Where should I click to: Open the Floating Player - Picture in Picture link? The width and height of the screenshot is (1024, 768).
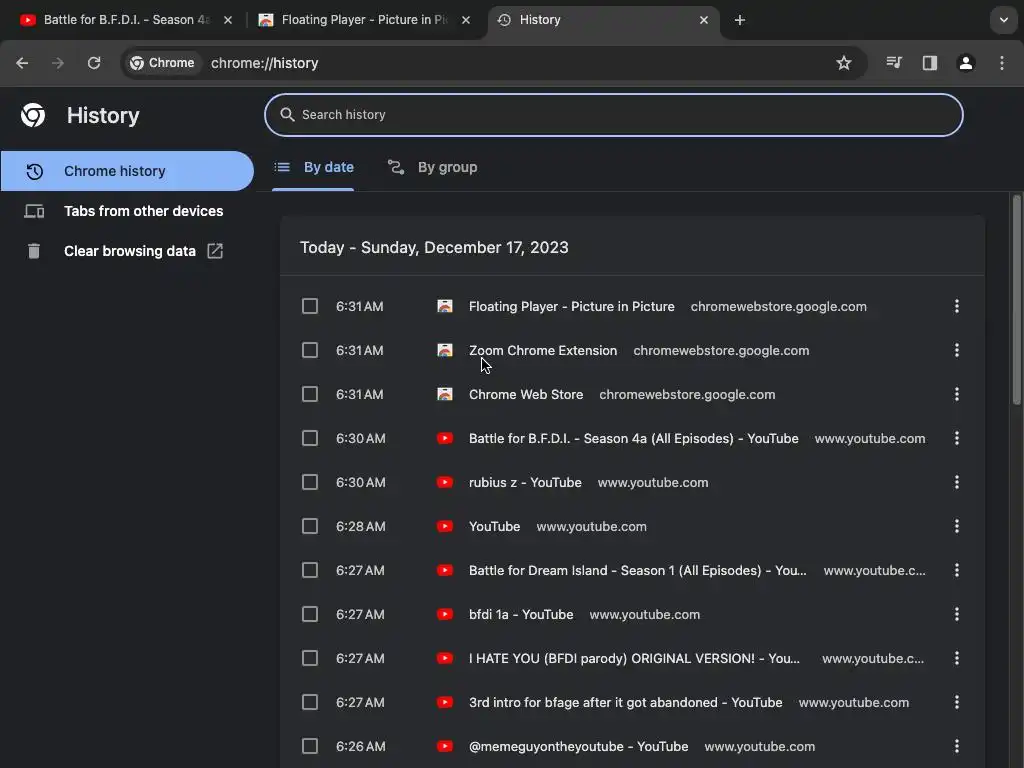point(571,306)
